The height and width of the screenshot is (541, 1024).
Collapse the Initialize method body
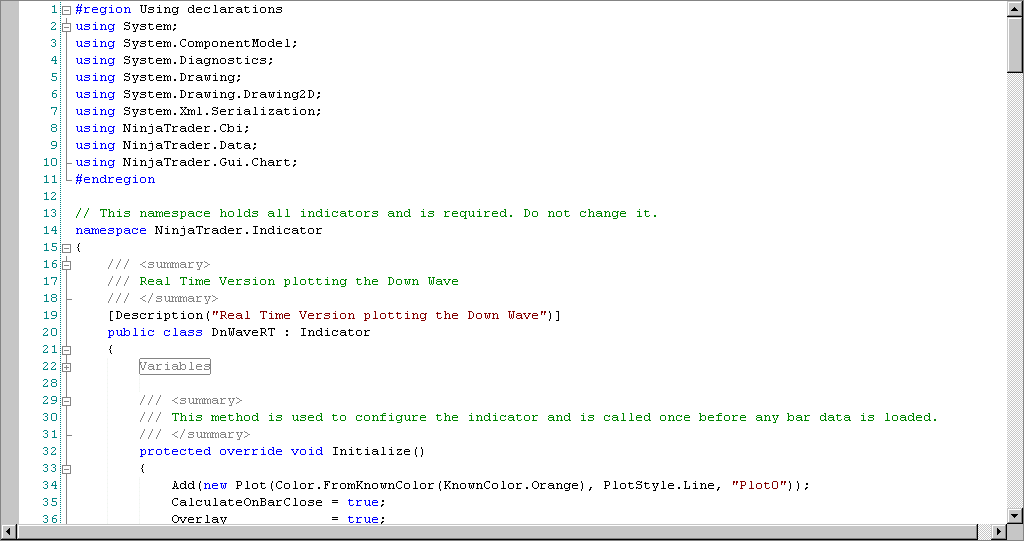[66, 468]
